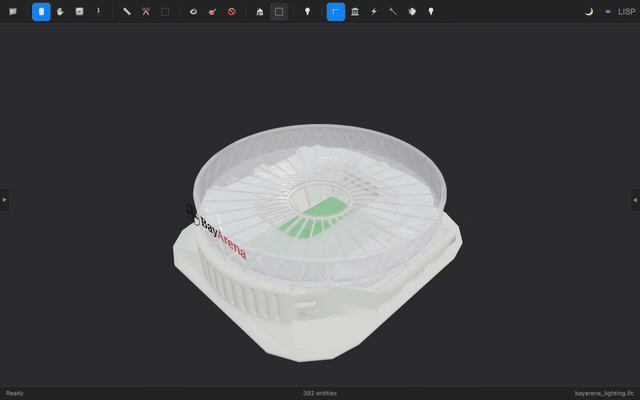
Task: Click the 'bayarena_lighting.ifc' file name
Action: point(604,393)
